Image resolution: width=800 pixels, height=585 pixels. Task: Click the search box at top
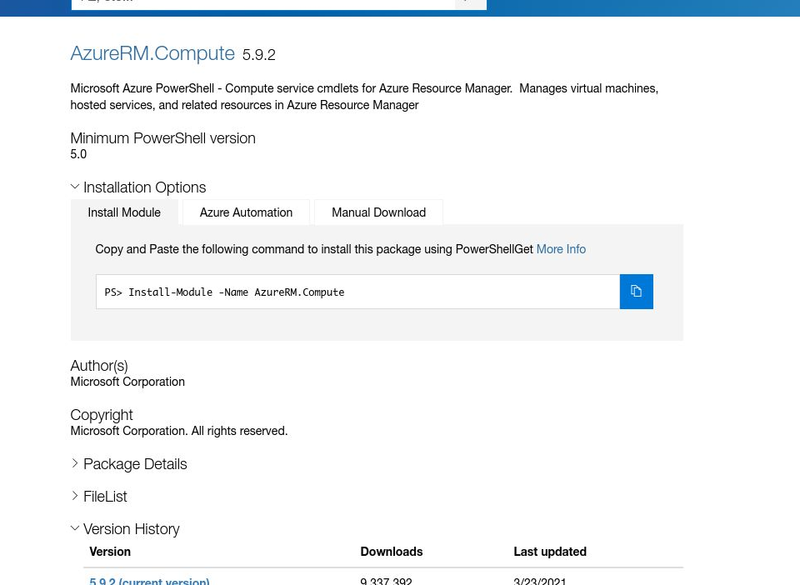coord(263,4)
